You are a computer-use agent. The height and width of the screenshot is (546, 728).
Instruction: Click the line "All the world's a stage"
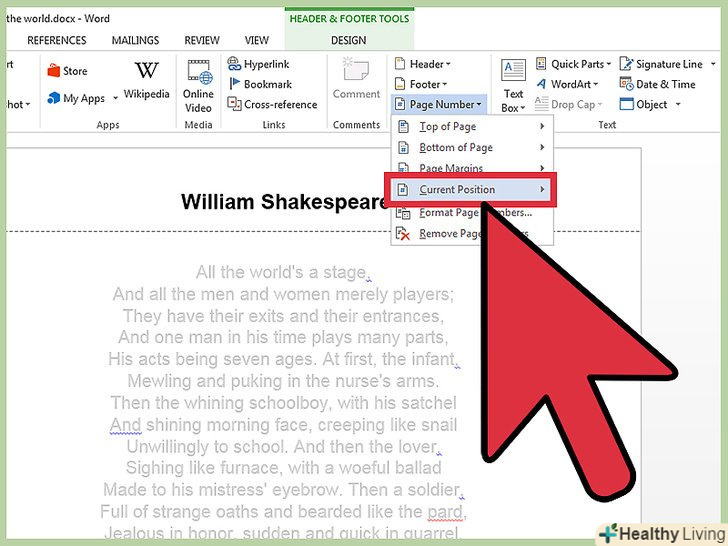click(x=281, y=272)
